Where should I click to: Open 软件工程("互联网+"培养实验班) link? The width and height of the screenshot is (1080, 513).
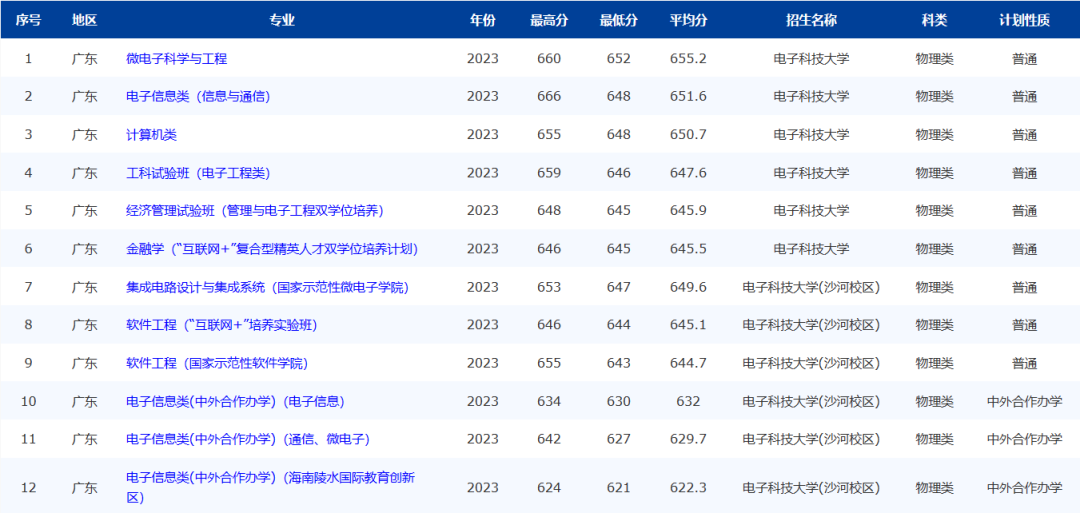(x=222, y=324)
